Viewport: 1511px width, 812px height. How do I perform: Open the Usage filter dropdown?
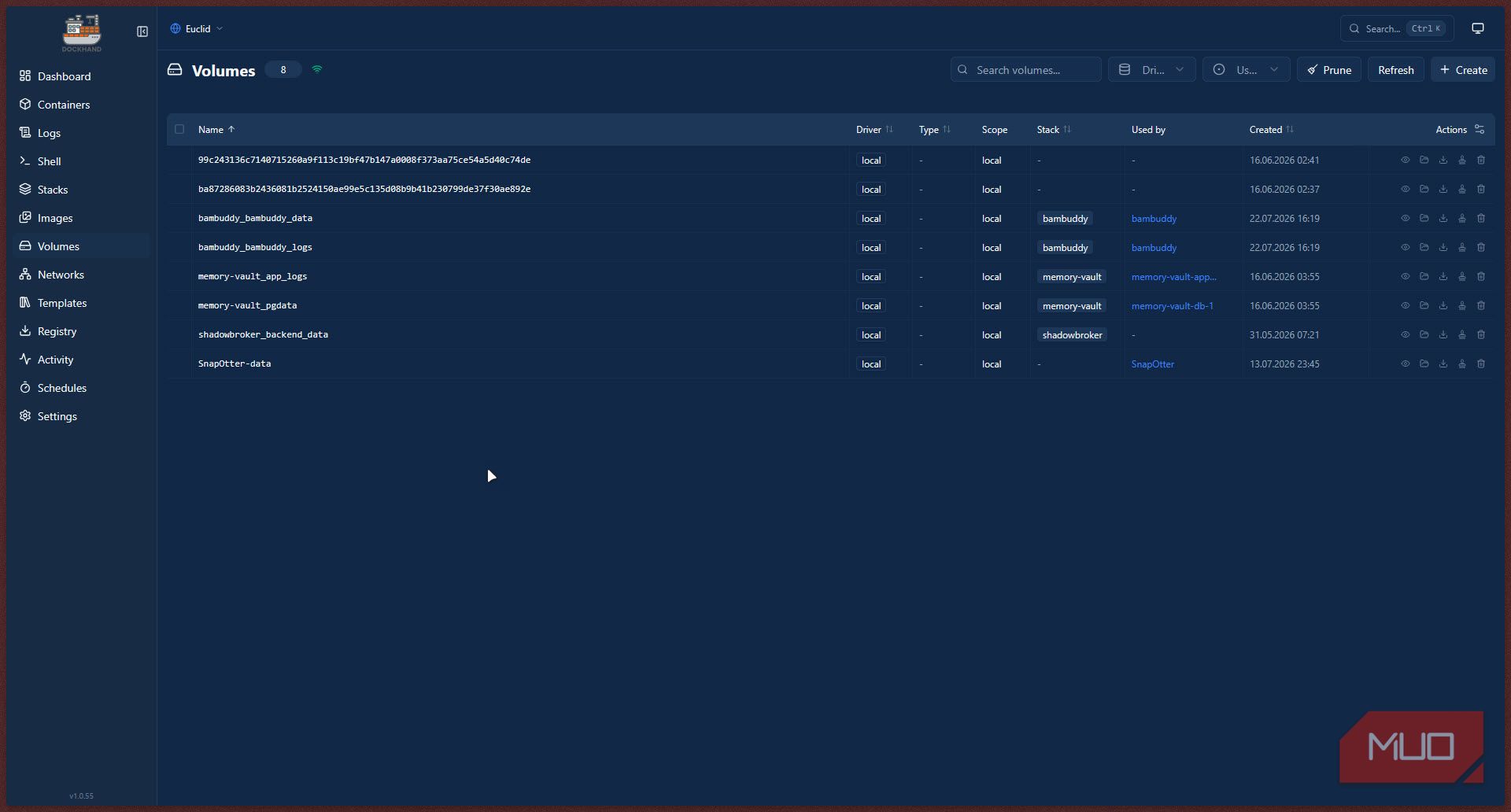tap(1247, 70)
